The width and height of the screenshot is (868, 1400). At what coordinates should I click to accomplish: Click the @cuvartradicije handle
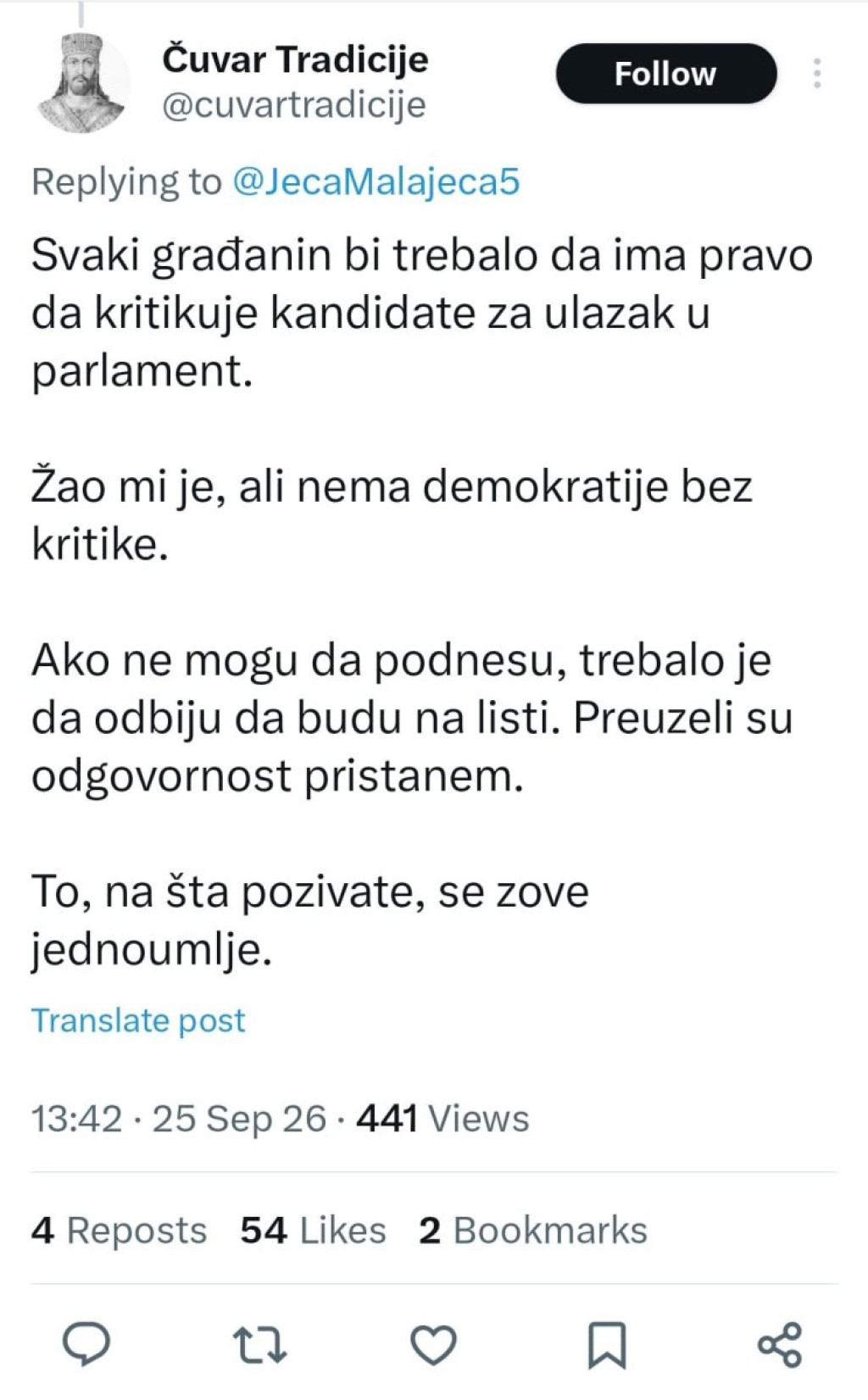293,106
